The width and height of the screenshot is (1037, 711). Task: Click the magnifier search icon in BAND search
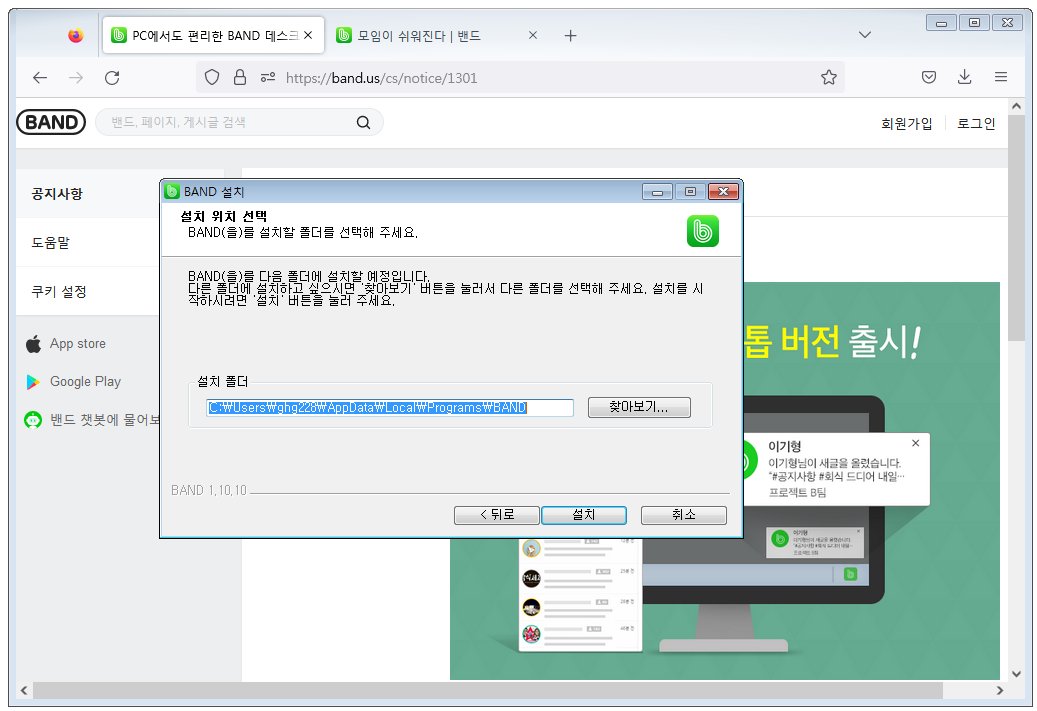tap(363, 122)
